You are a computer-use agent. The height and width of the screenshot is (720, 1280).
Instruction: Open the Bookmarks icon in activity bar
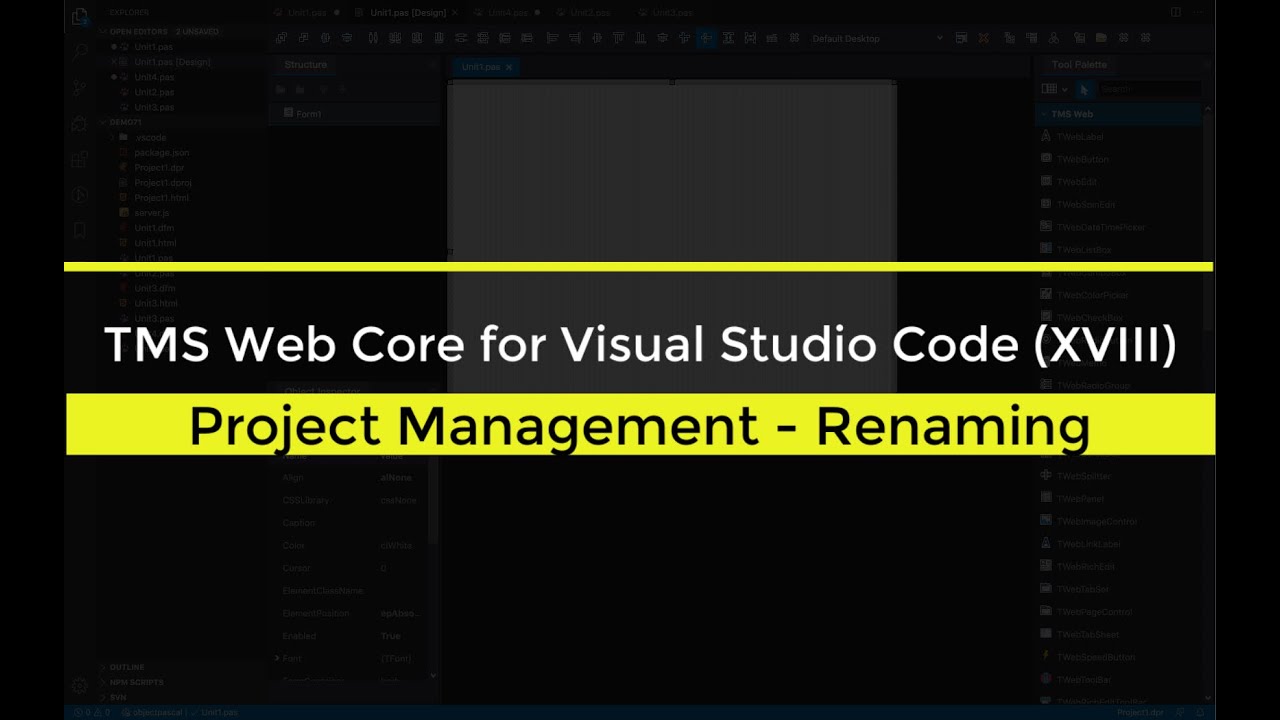[x=80, y=230]
